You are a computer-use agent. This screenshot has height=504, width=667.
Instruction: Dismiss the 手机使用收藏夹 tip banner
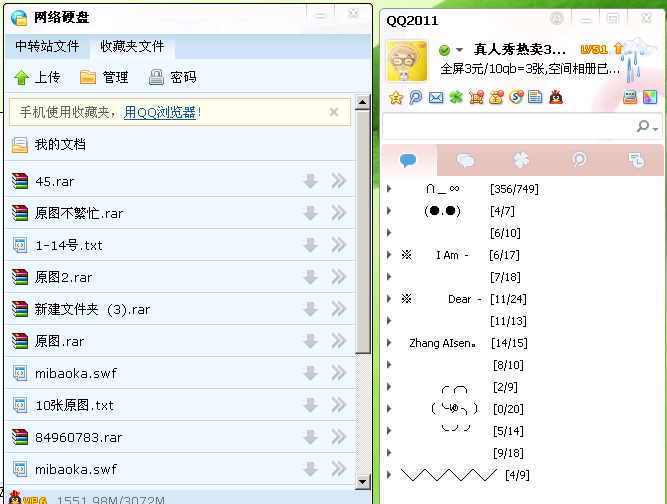[334, 112]
